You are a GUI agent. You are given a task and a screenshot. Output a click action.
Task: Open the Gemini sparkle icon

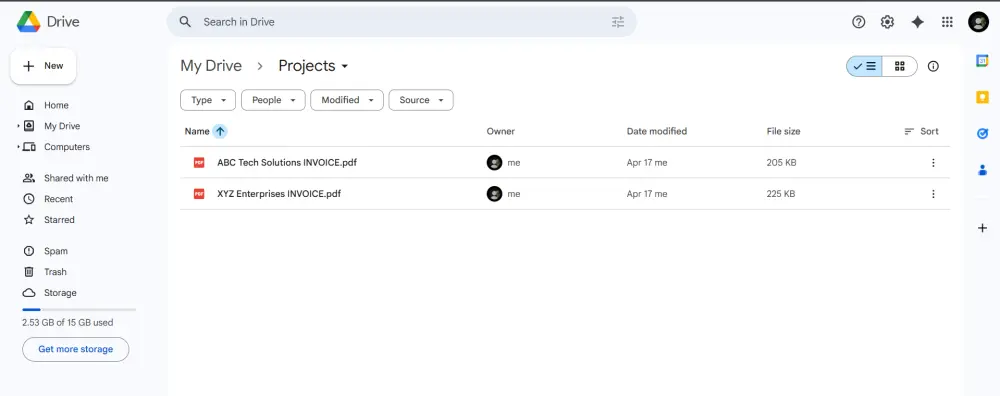click(x=917, y=22)
